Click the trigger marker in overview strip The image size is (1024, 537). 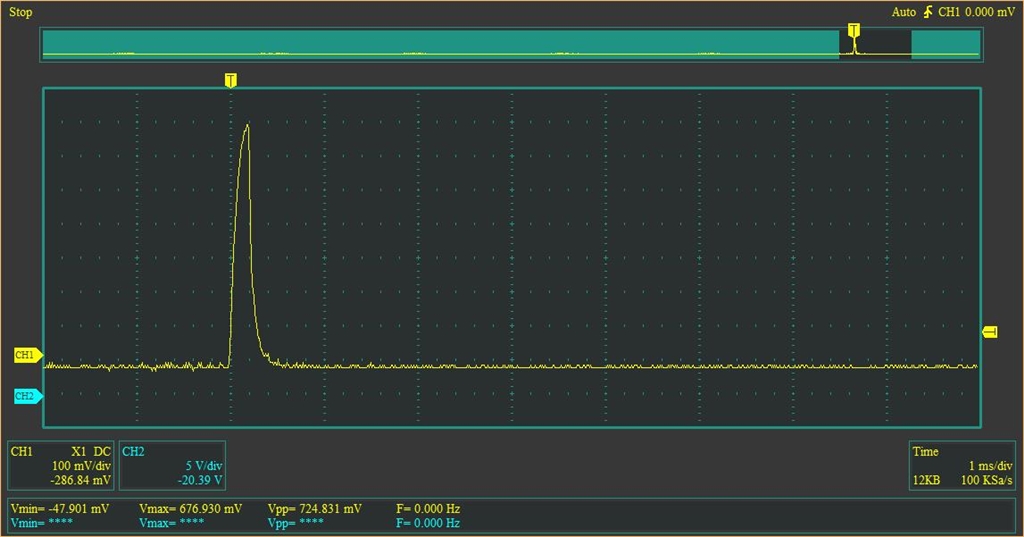coord(854,30)
